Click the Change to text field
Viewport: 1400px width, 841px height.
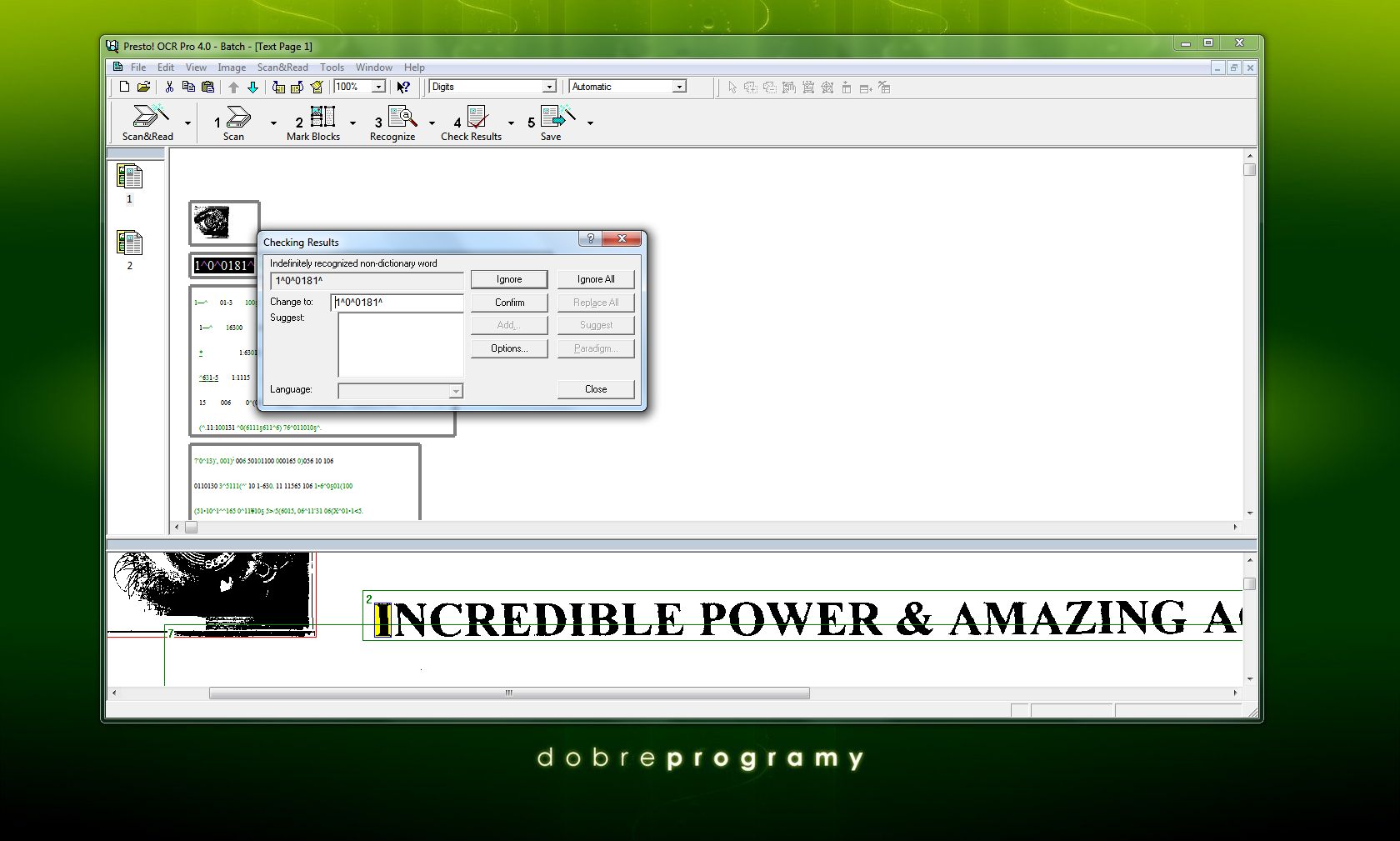pos(397,303)
